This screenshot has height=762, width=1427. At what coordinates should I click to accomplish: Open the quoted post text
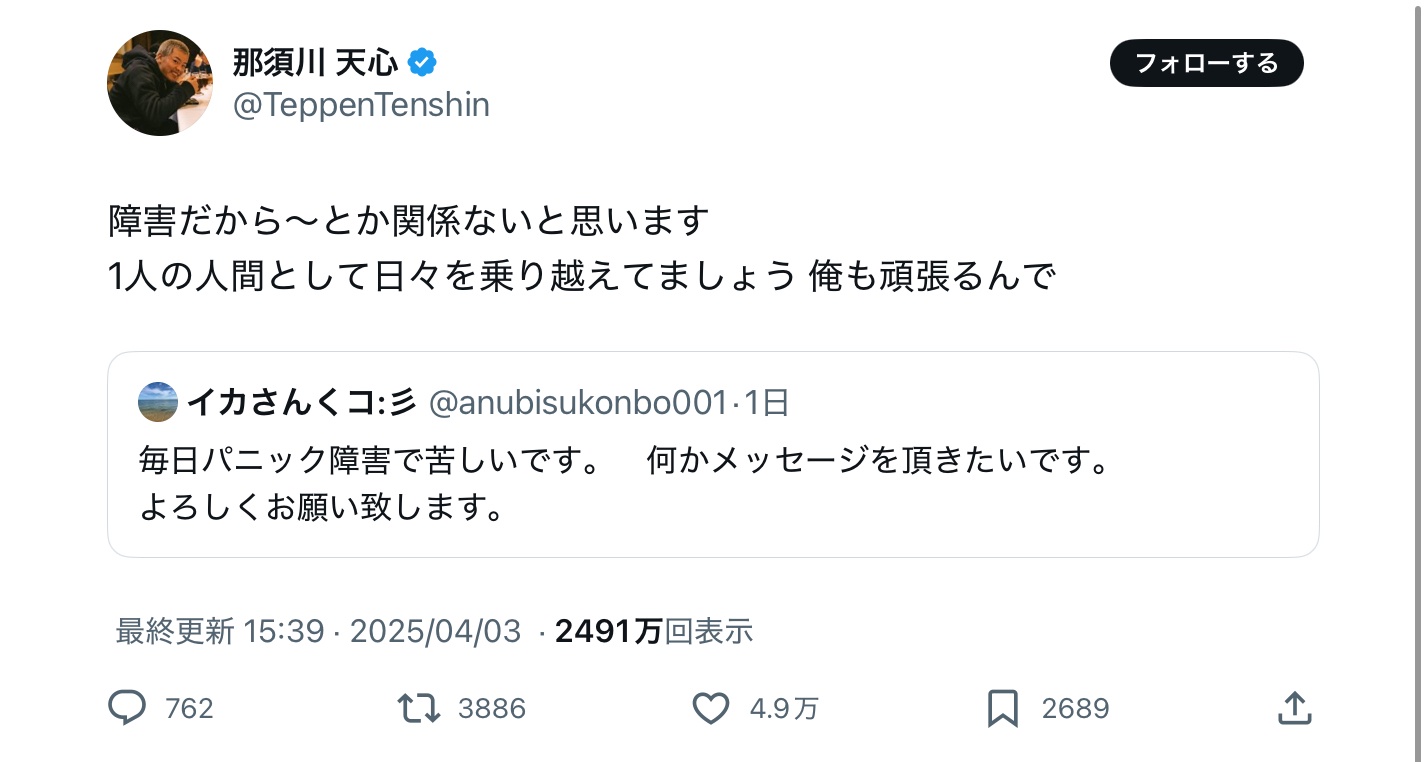coord(624,484)
